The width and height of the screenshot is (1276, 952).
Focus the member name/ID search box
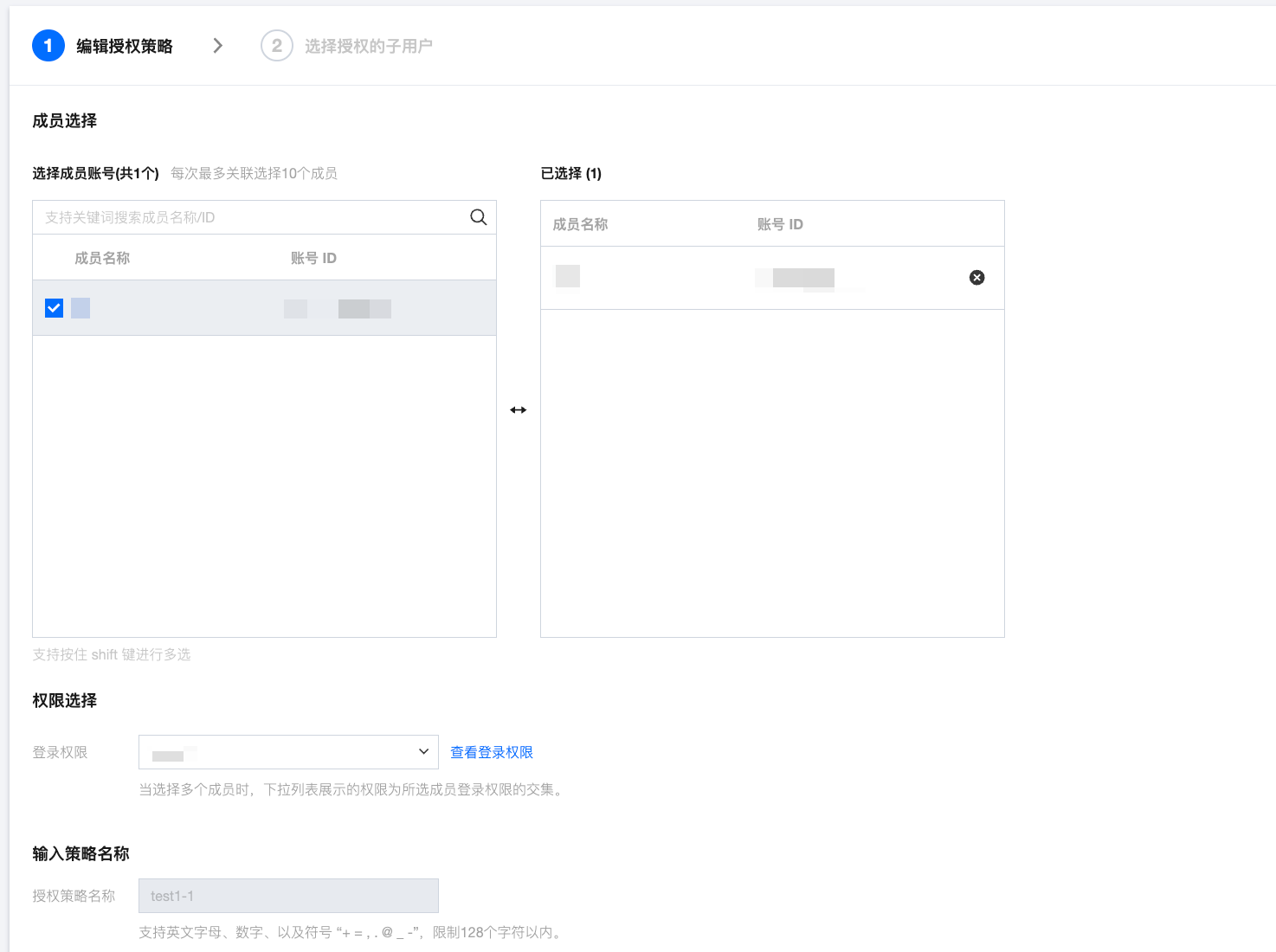[251, 217]
